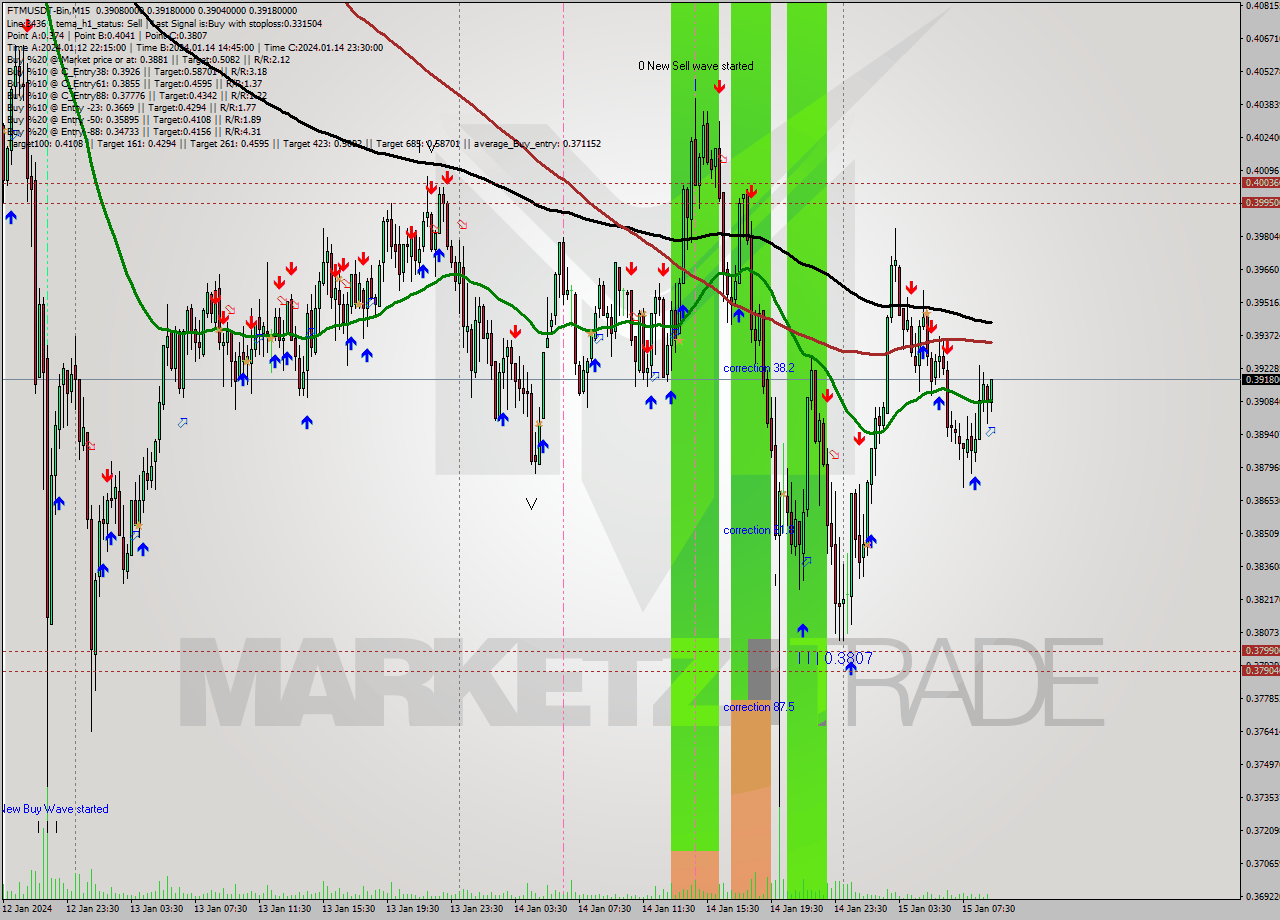Click the current price tag 0.39180
The height and width of the screenshot is (920, 1280).
click(x=1260, y=379)
